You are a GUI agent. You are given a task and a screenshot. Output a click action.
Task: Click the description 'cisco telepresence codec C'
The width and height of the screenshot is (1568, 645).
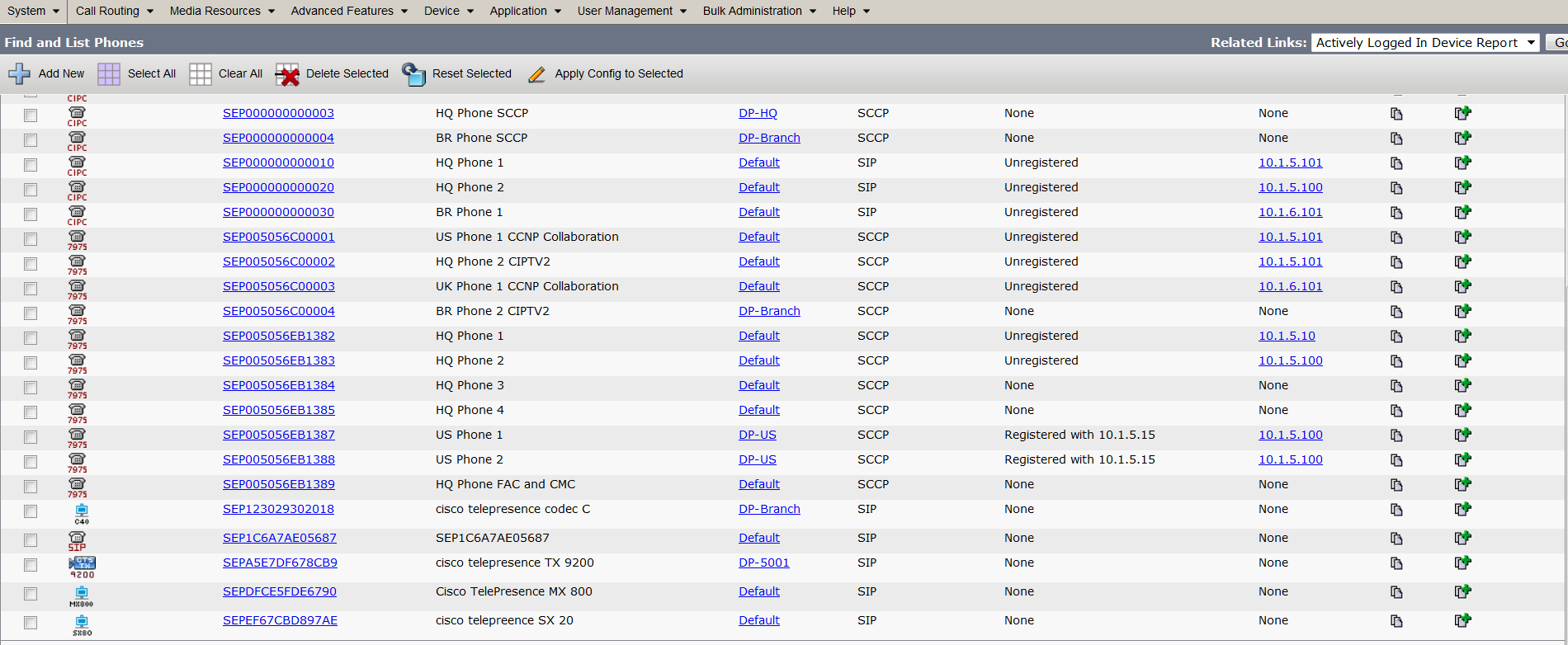coord(512,509)
